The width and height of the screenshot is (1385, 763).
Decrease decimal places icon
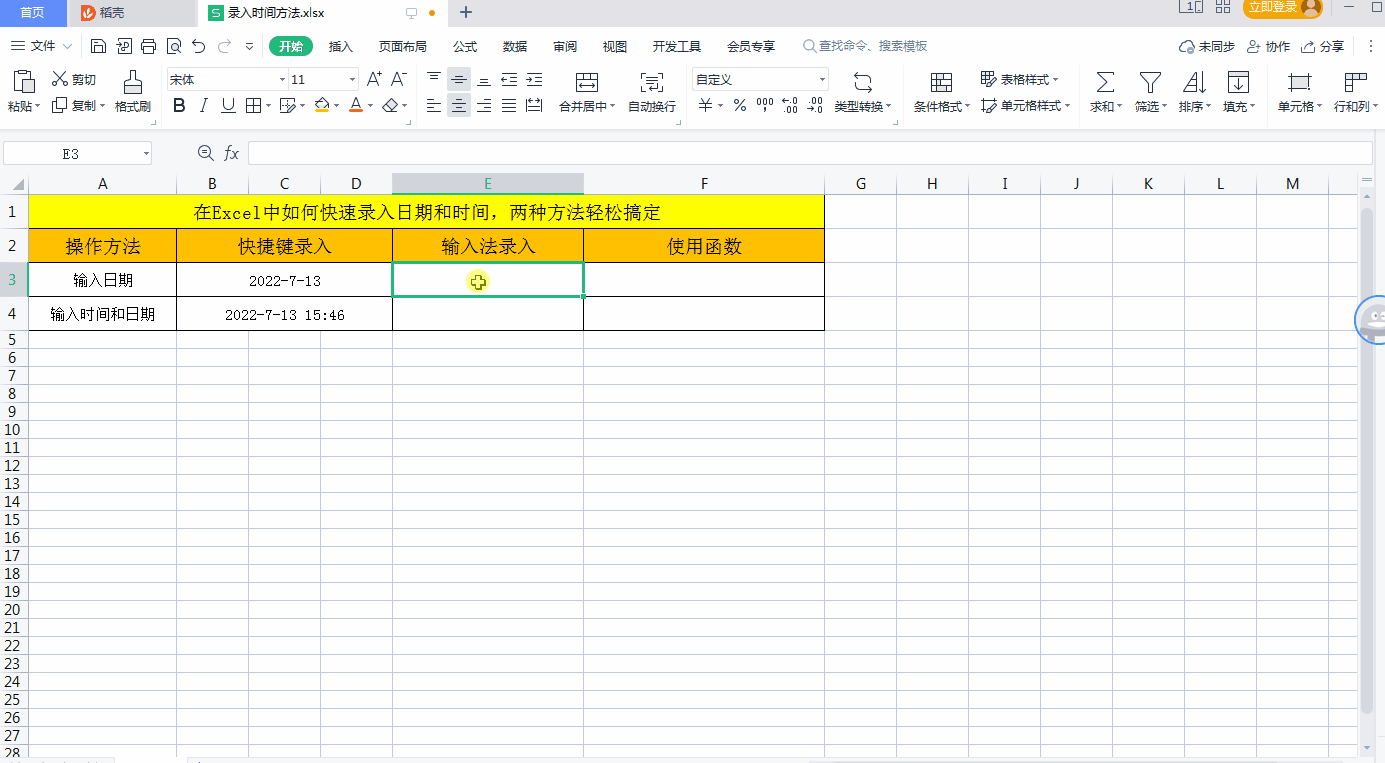pyautogui.click(x=815, y=105)
